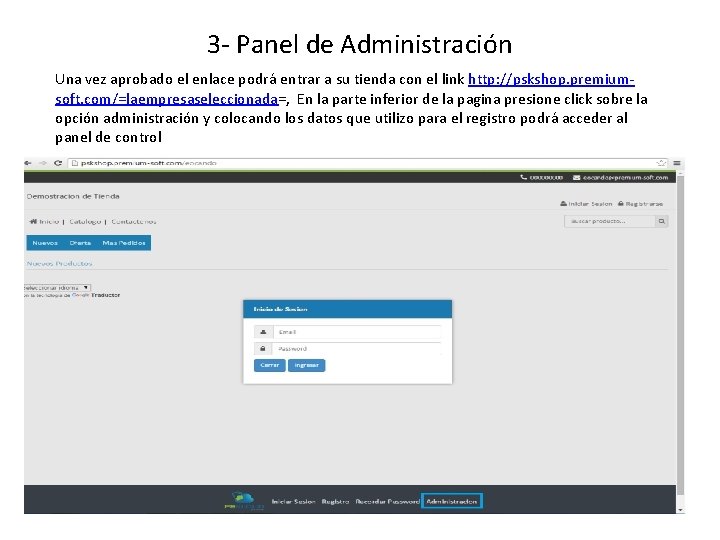Click the scrollbar down arrow
The width and height of the screenshot is (720, 540).
point(681,510)
